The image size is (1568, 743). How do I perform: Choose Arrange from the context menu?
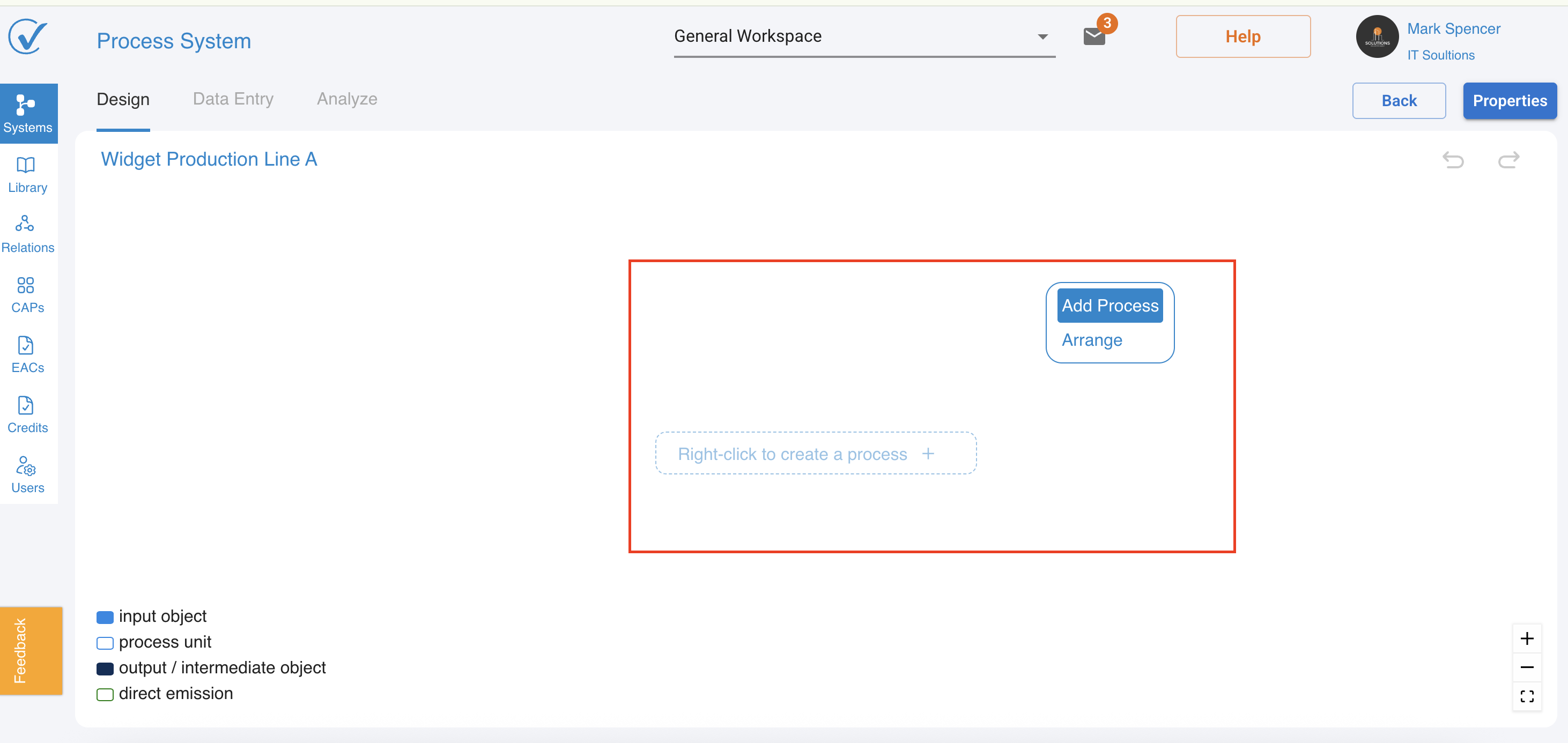(x=1092, y=339)
